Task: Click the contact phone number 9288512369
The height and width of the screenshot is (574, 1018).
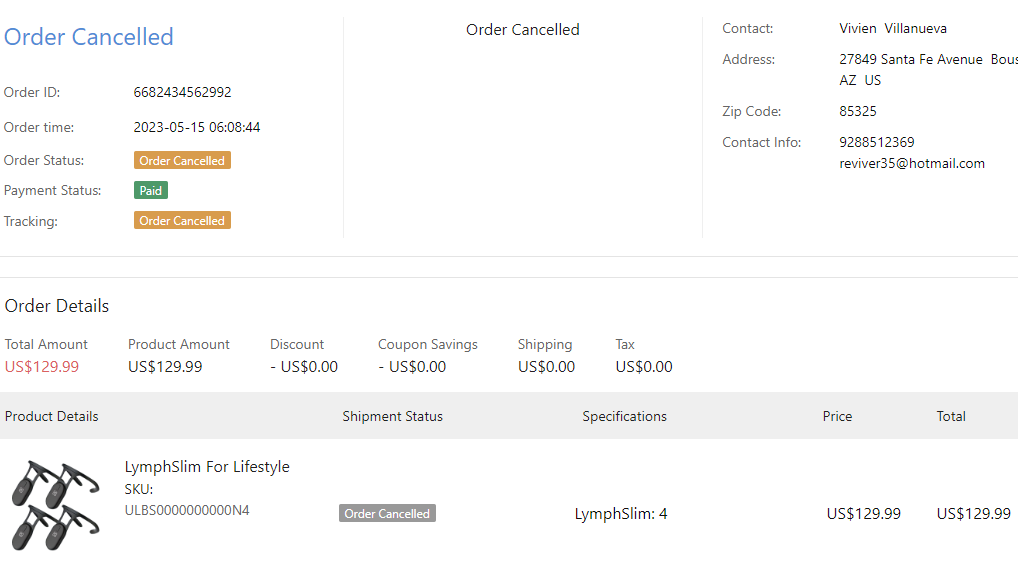Action: coord(877,142)
